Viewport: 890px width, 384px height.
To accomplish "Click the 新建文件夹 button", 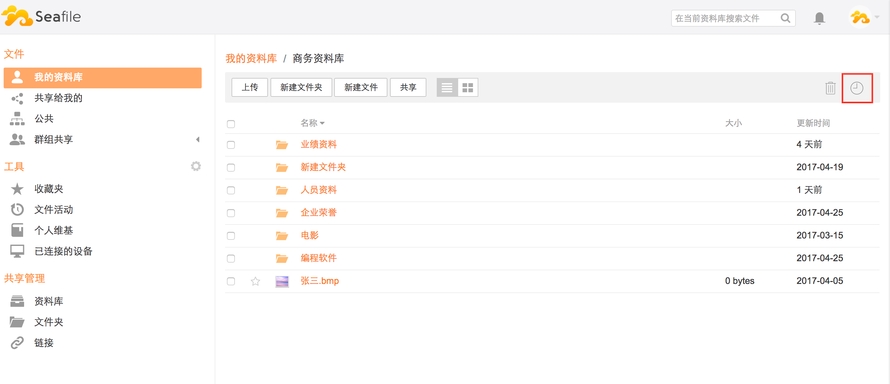I will pyautogui.click(x=301, y=87).
